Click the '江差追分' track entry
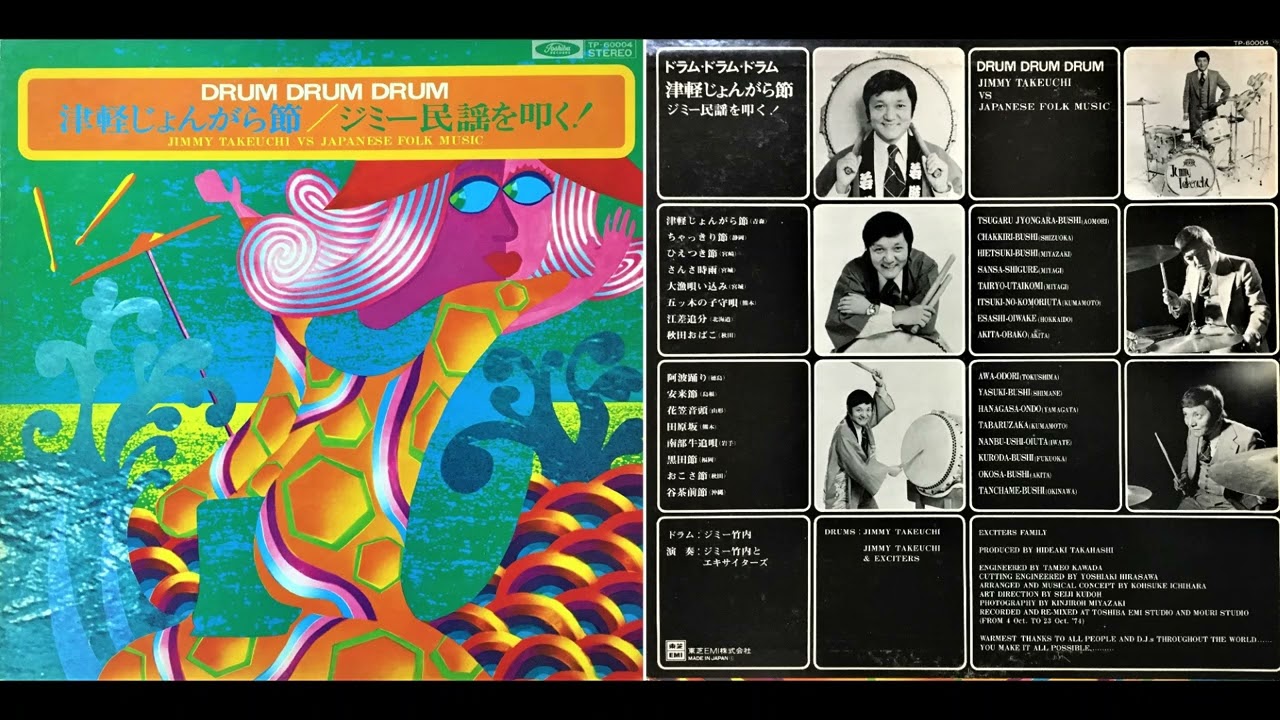The height and width of the screenshot is (720, 1280). tap(687, 318)
